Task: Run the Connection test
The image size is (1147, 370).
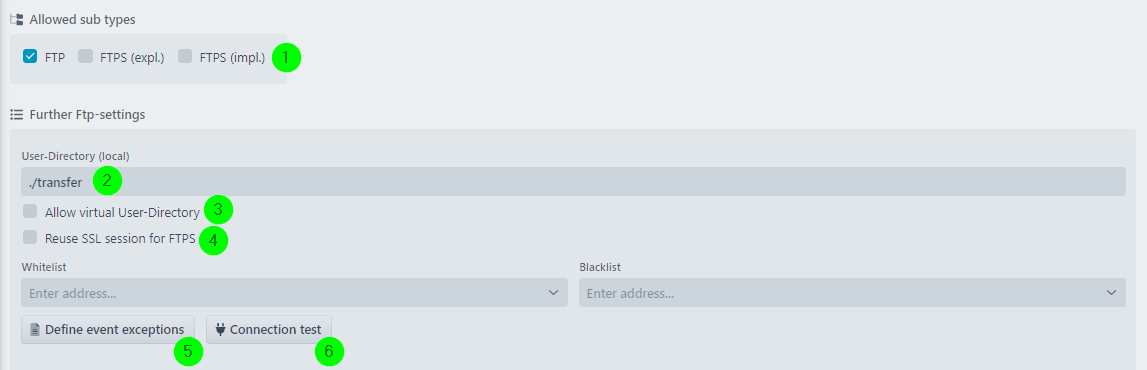Action: tap(269, 330)
